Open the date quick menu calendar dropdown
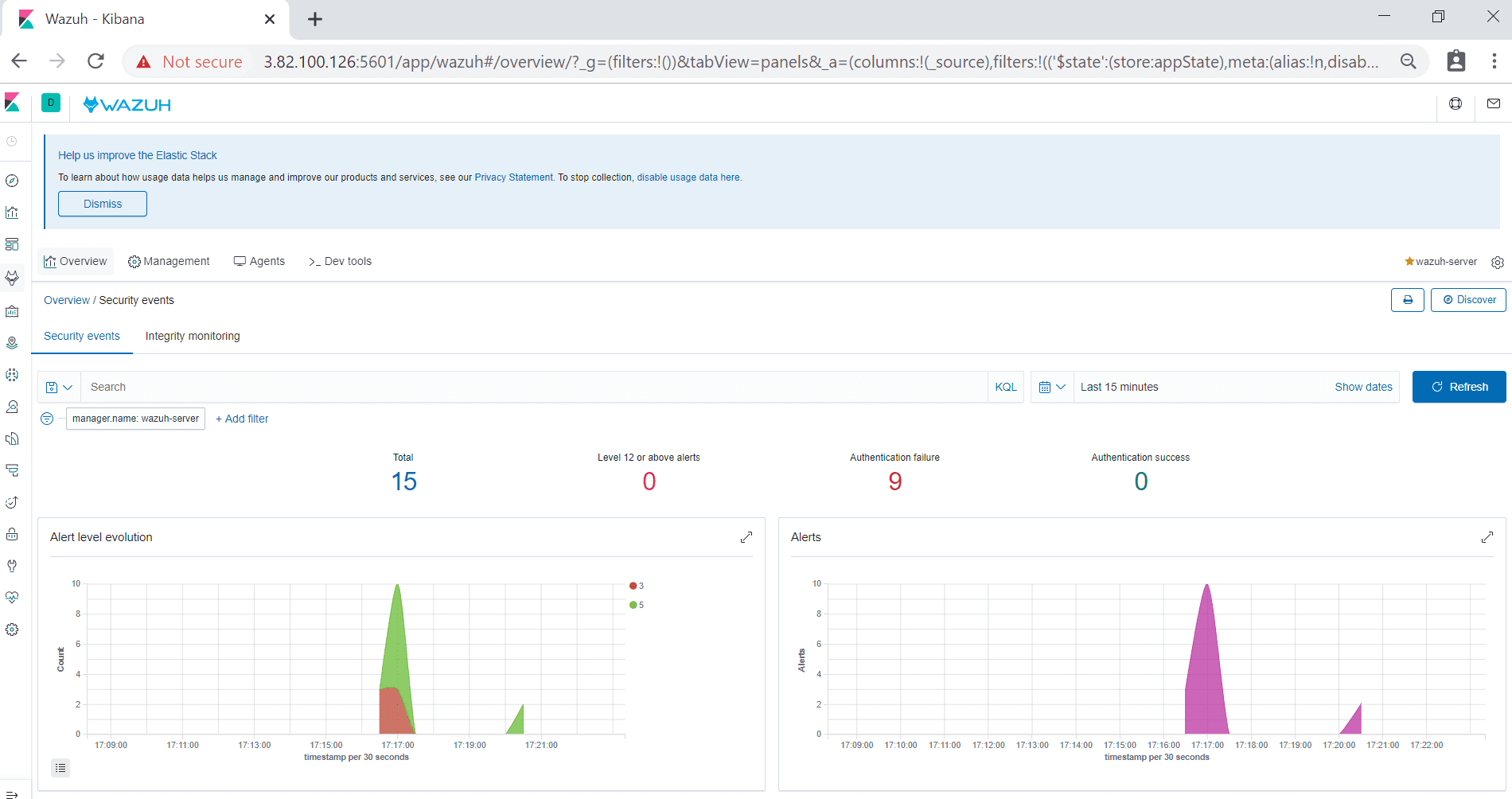 pos(1052,387)
